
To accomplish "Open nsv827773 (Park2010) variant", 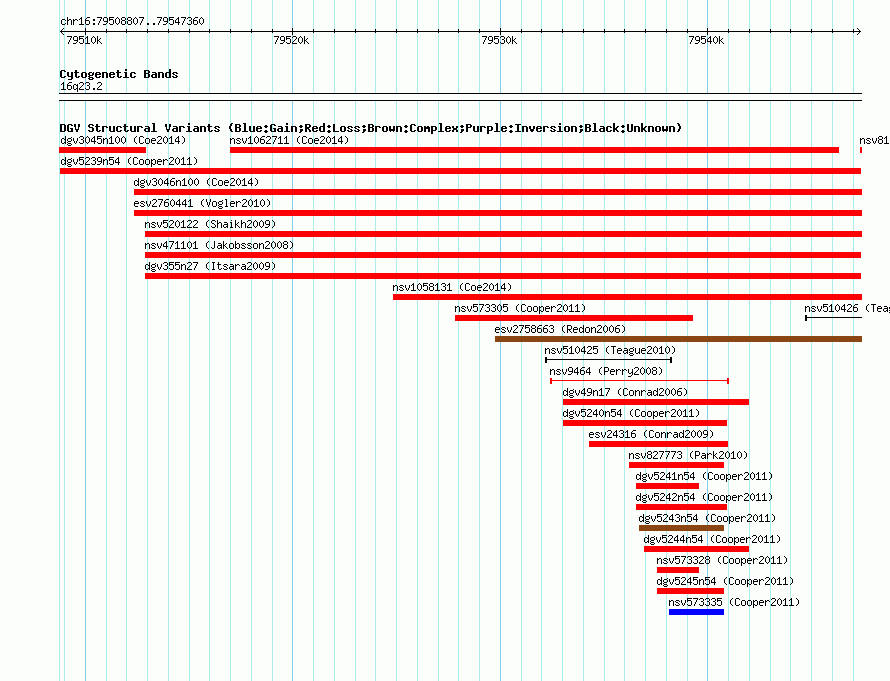I will coord(688,455).
